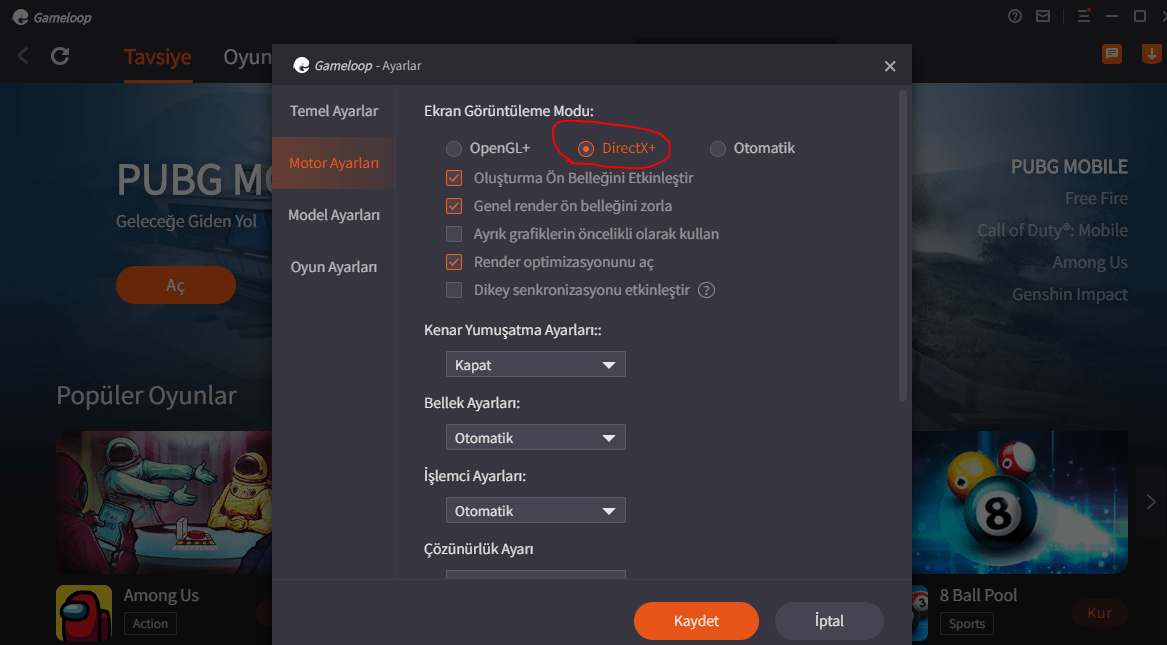
Task: Select Genshin Impact in right game list
Action: [x=1070, y=295]
